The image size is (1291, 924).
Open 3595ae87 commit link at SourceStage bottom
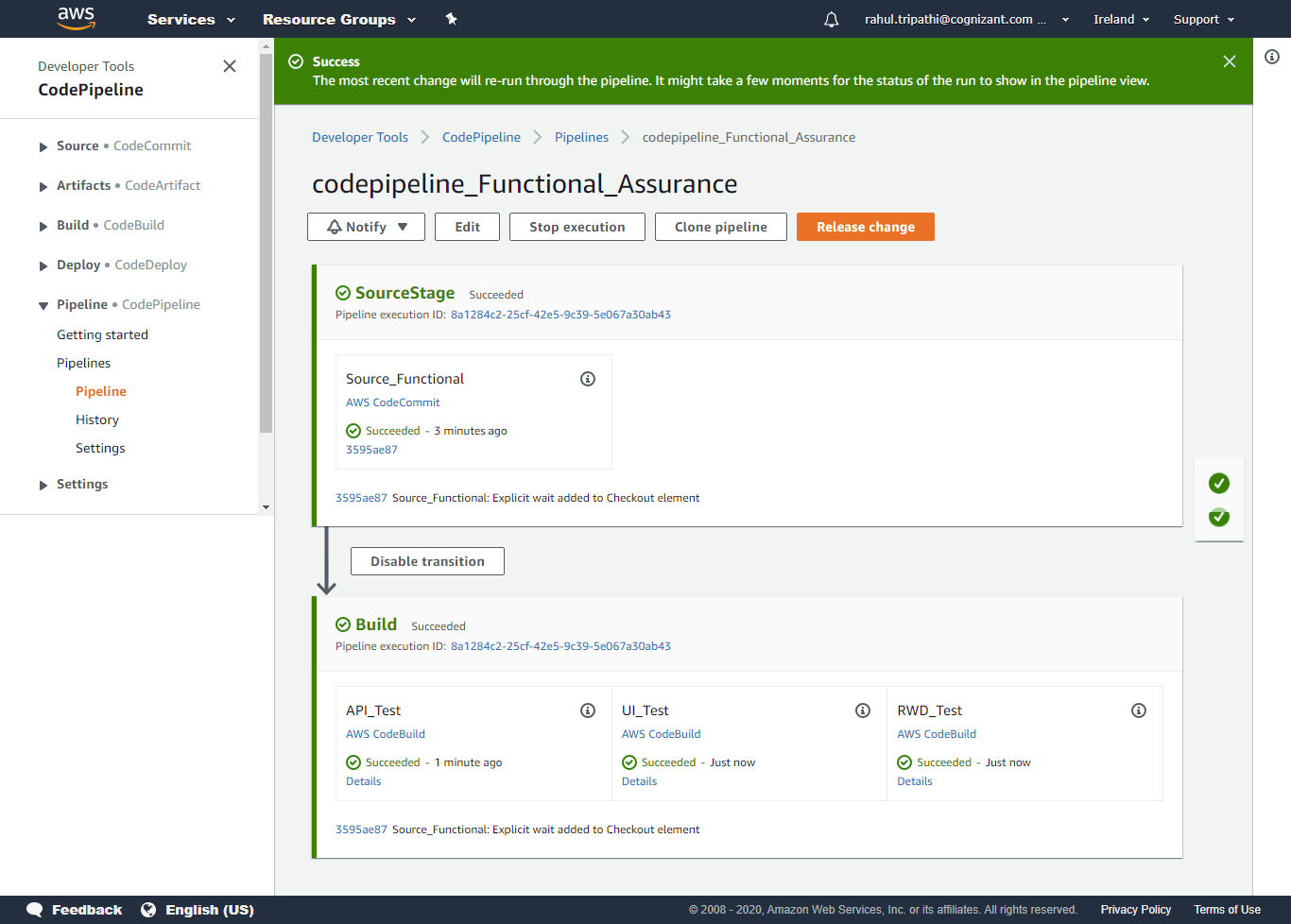click(361, 498)
